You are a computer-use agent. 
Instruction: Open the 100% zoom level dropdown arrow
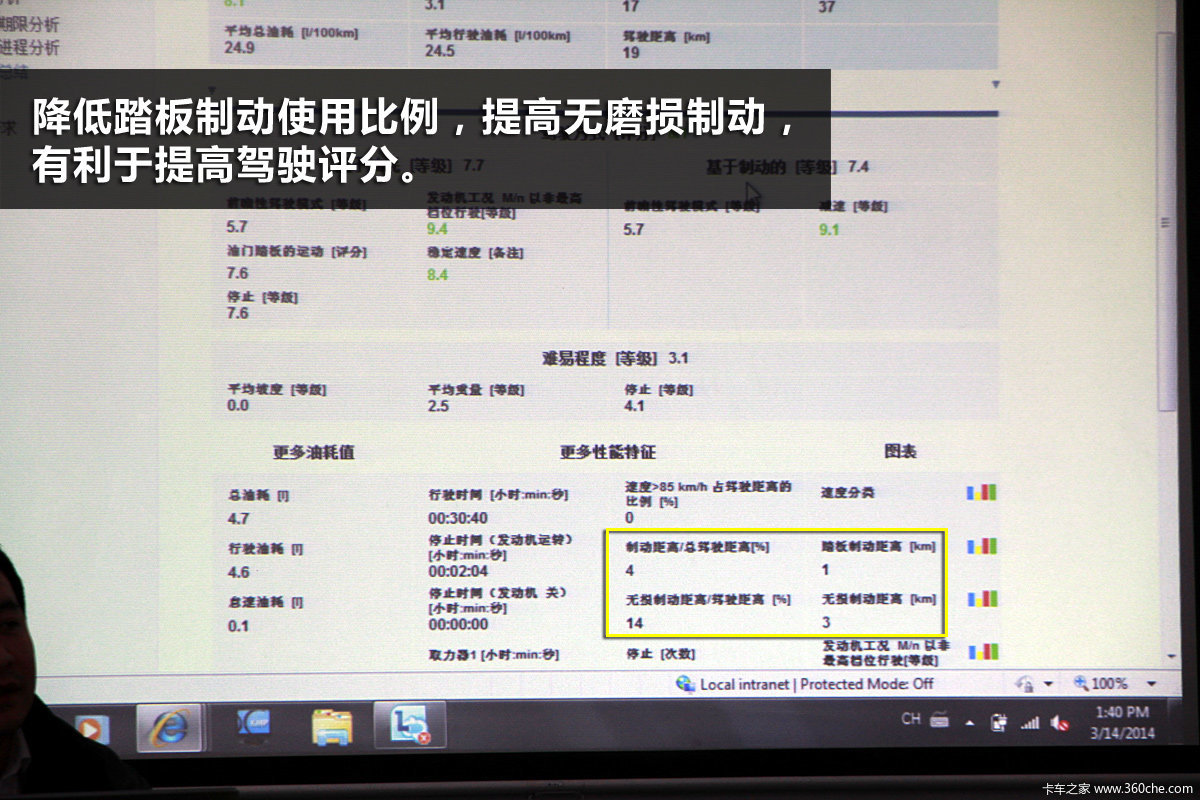(x=1150, y=685)
